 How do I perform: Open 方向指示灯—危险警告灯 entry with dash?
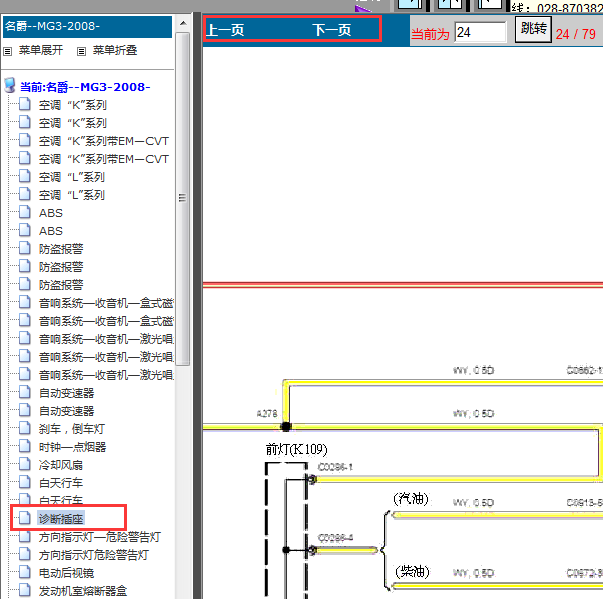(x=99, y=537)
